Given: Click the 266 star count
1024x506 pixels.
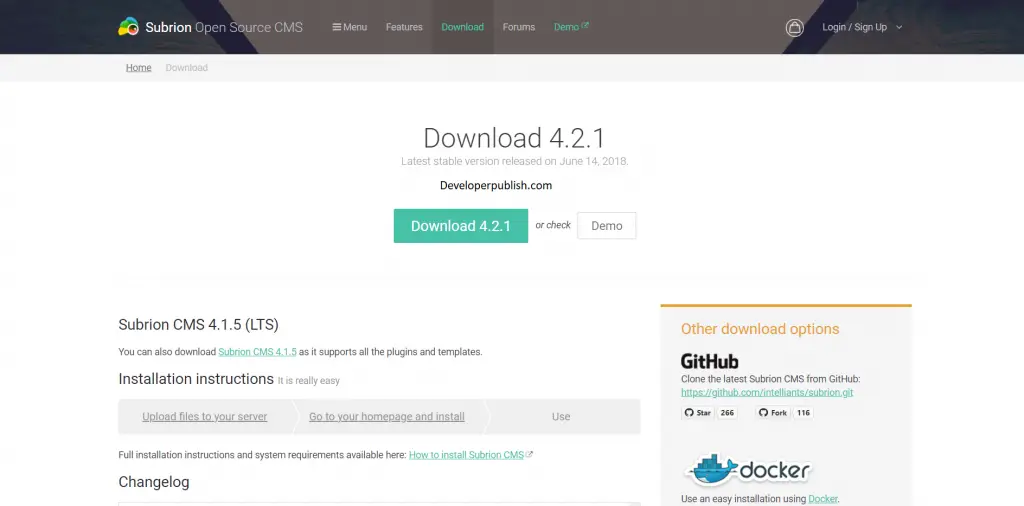Looking at the screenshot, I should [727, 413].
